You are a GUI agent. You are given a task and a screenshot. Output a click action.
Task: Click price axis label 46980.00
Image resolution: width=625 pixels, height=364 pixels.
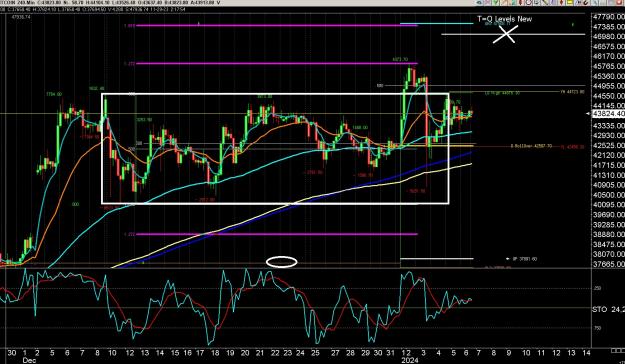click(609, 37)
